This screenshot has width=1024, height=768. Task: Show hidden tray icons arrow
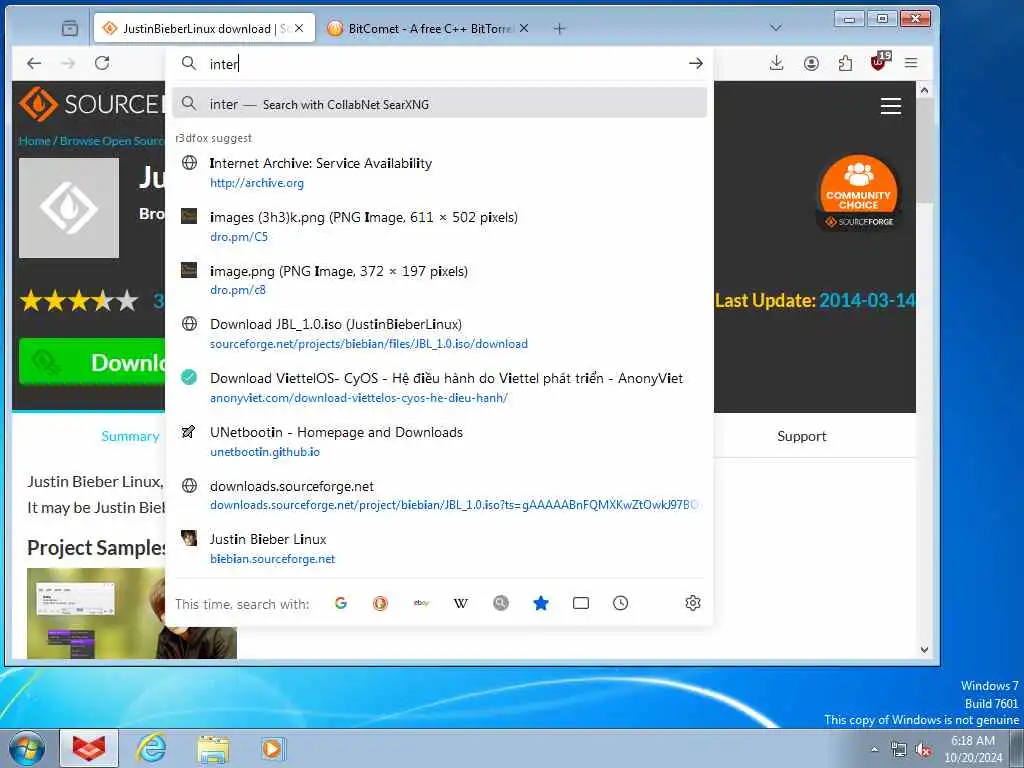(874, 750)
